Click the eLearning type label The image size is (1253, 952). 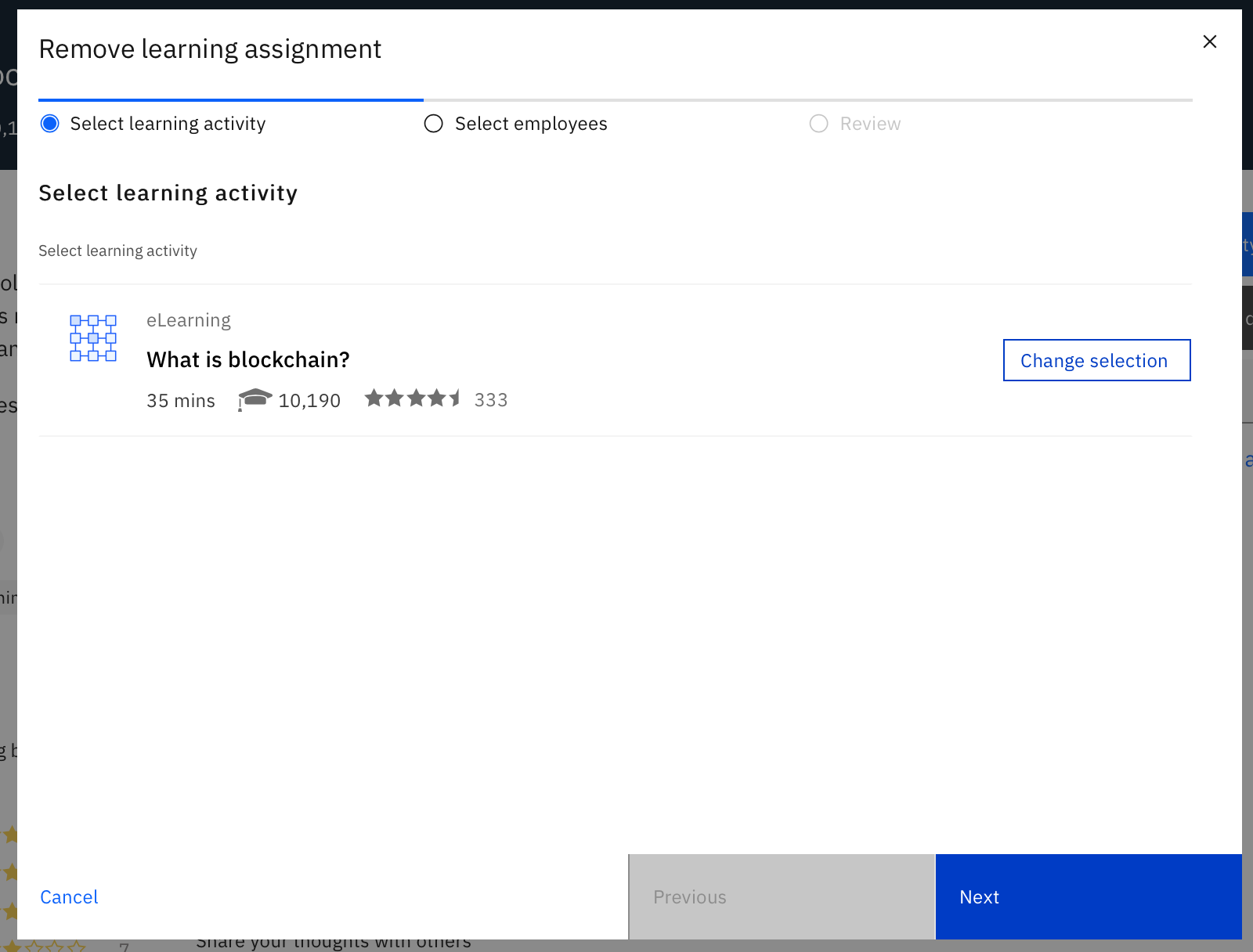tap(189, 320)
